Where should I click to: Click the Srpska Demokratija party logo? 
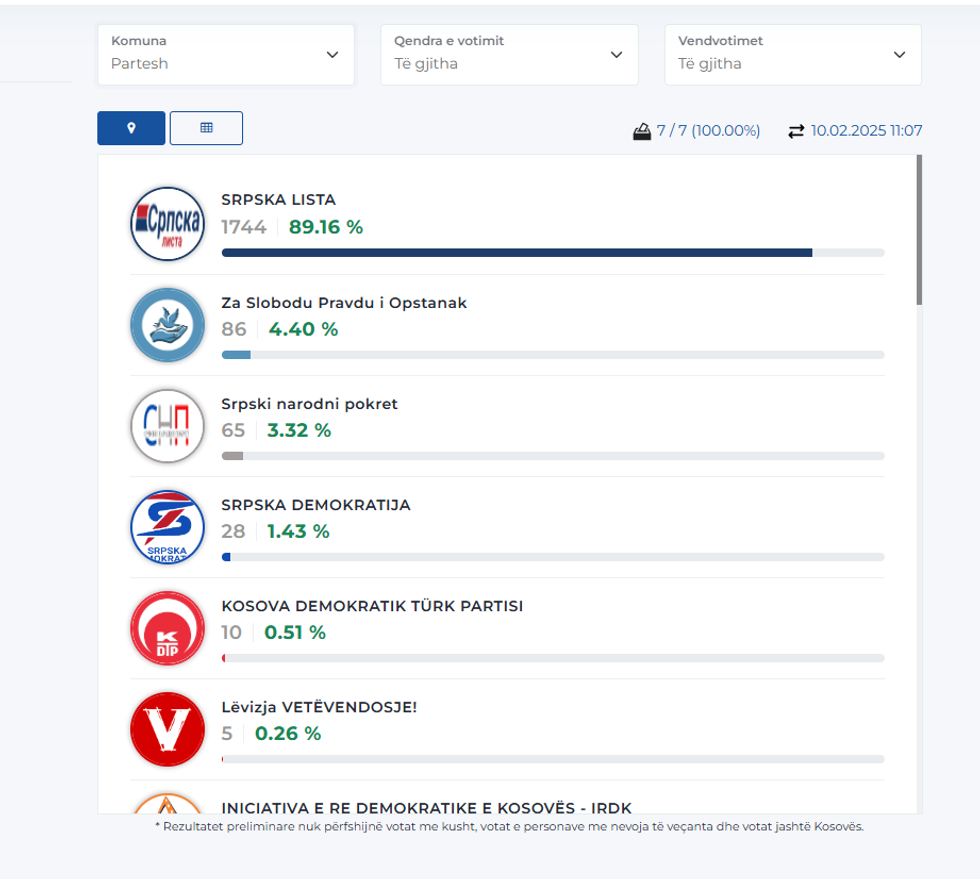pyautogui.click(x=167, y=527)
